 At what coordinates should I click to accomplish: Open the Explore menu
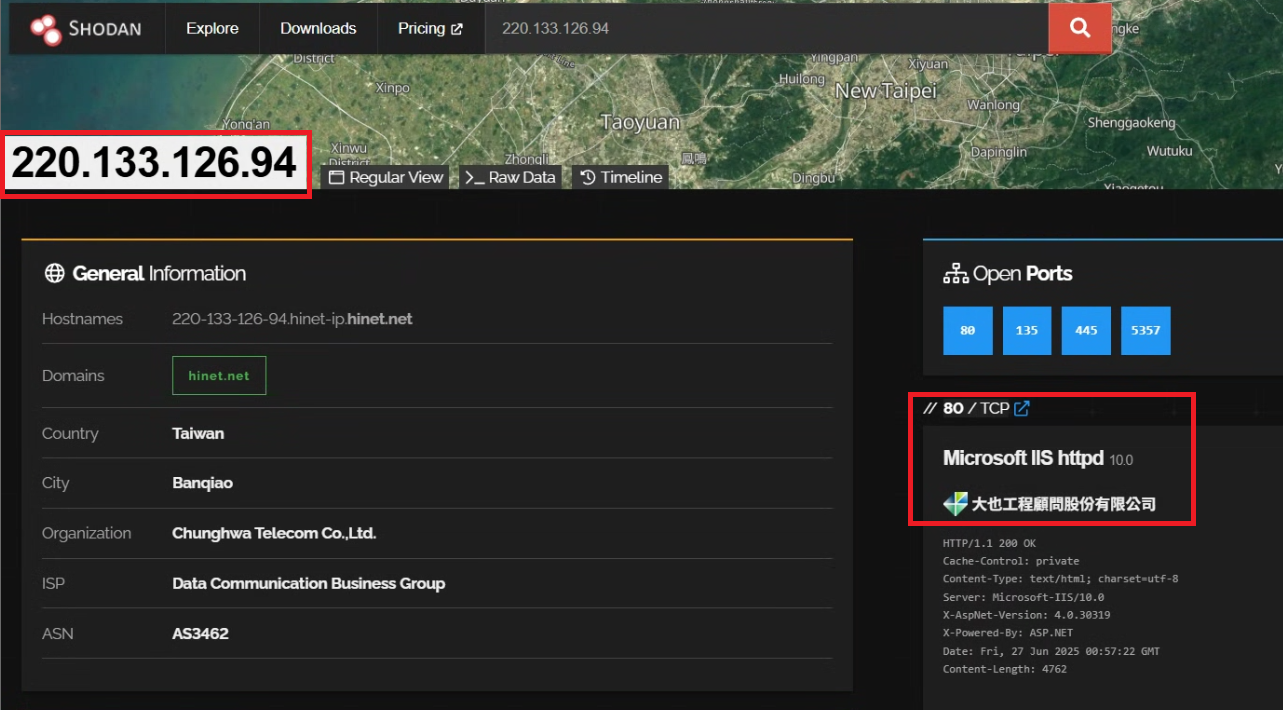(212, 28)
